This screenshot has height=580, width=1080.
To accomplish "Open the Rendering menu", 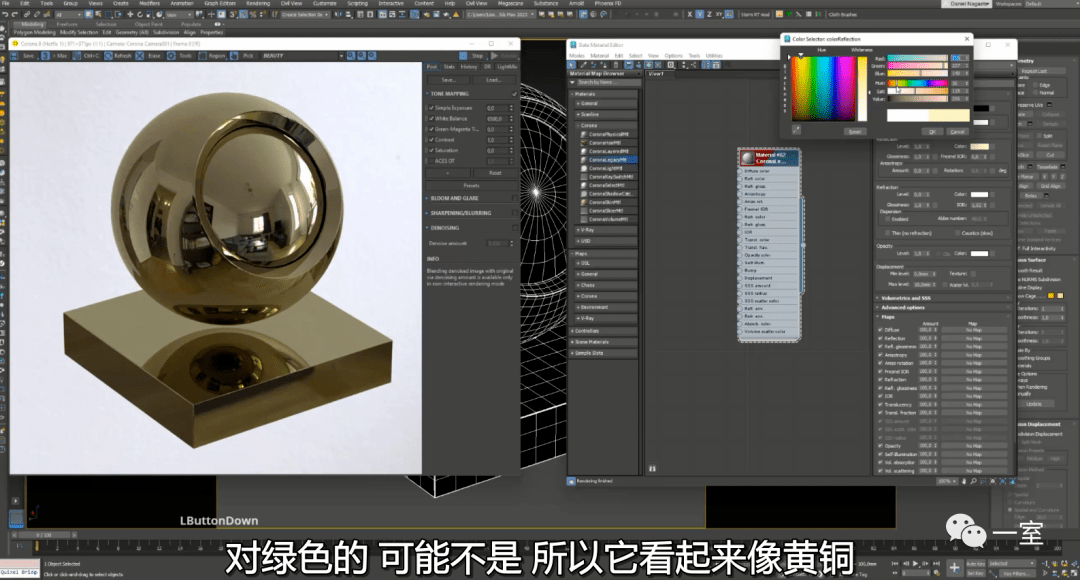I will 260,4.
